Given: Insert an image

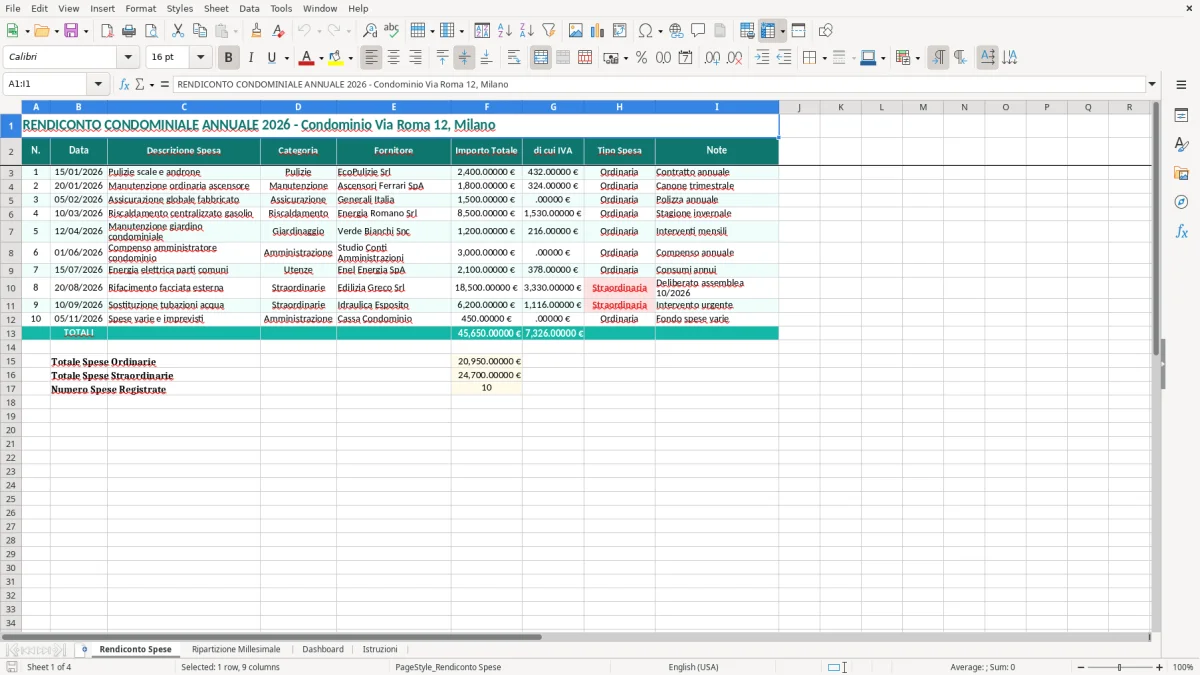Looking at the screenshot, I should point(575,31).
